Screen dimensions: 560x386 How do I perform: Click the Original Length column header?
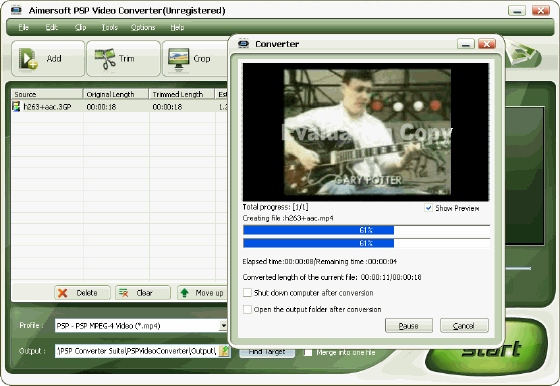tap(116, 94)
